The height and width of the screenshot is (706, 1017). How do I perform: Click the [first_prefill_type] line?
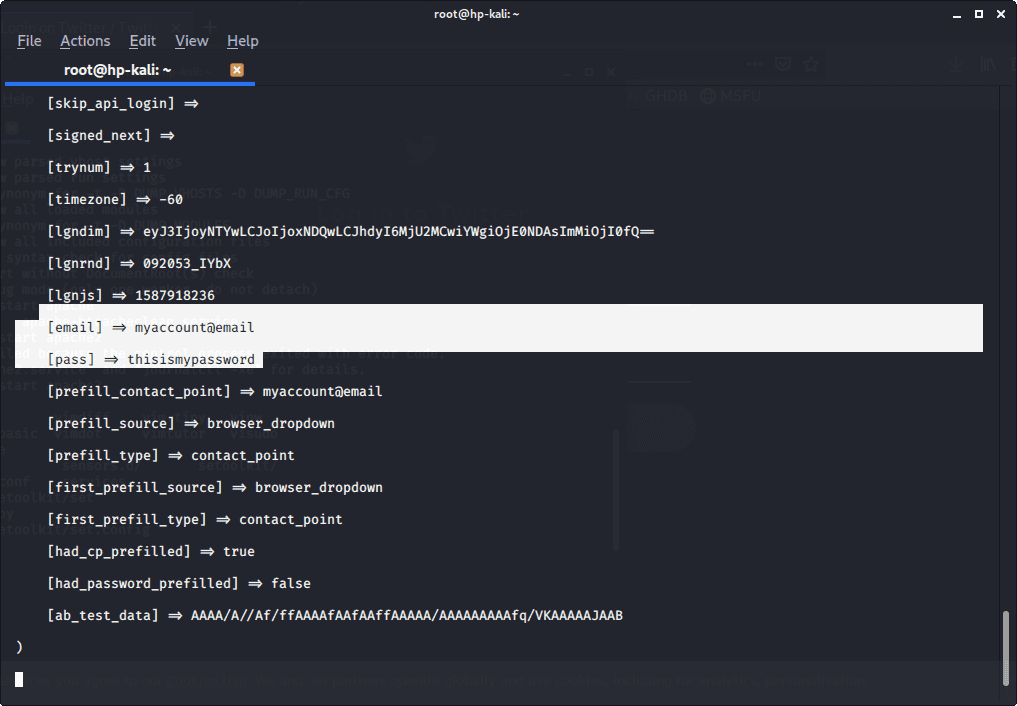tap(195, 519)
